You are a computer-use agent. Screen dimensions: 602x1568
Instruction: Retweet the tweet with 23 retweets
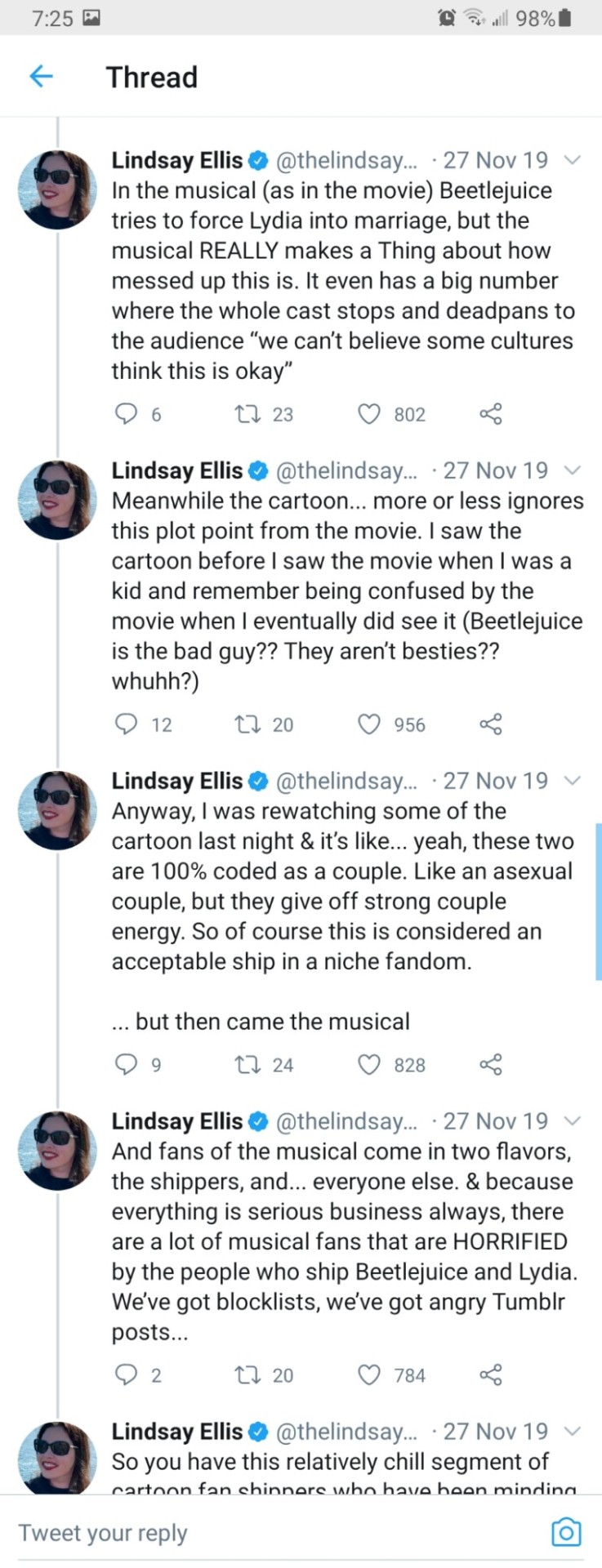[245, 414]
